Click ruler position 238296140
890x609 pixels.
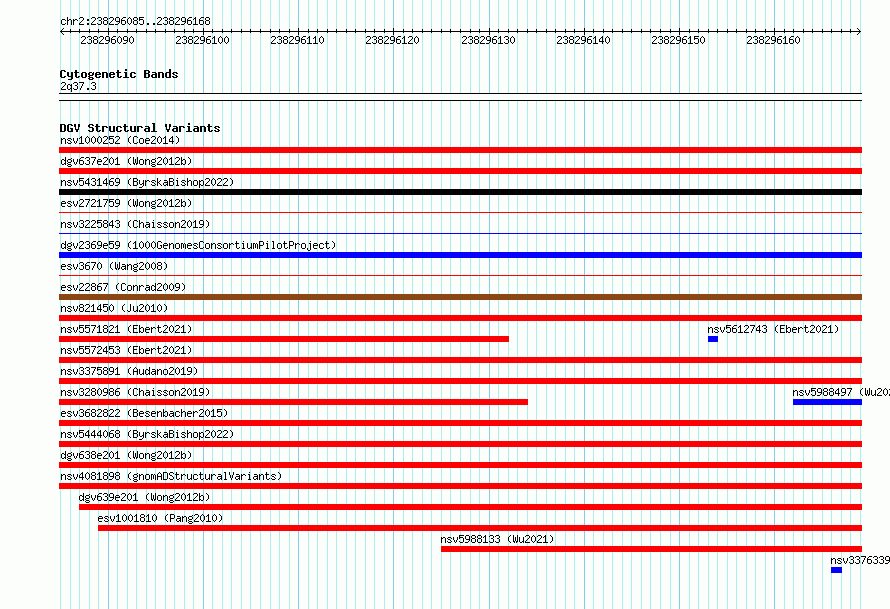(583, 40)
